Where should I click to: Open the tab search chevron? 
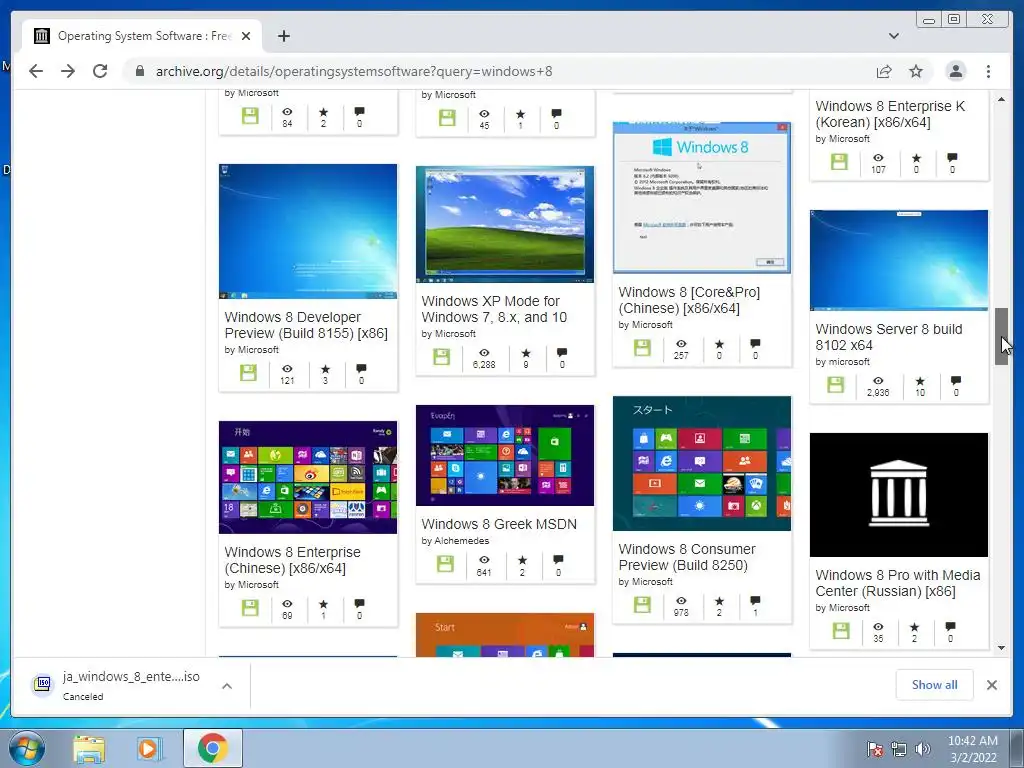point(894,36)
